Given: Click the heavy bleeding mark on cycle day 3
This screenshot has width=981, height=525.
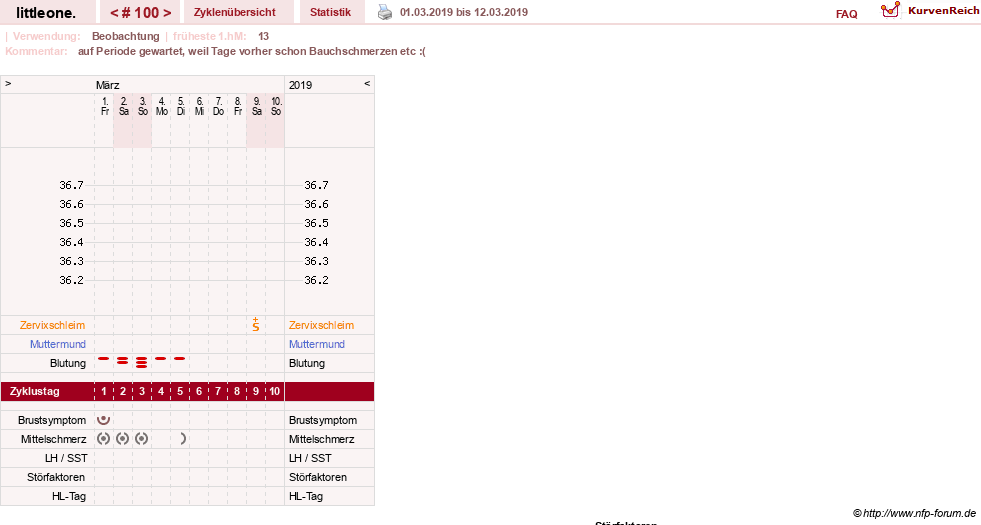Looking at the screenshot, I should [x=142, y=362].
